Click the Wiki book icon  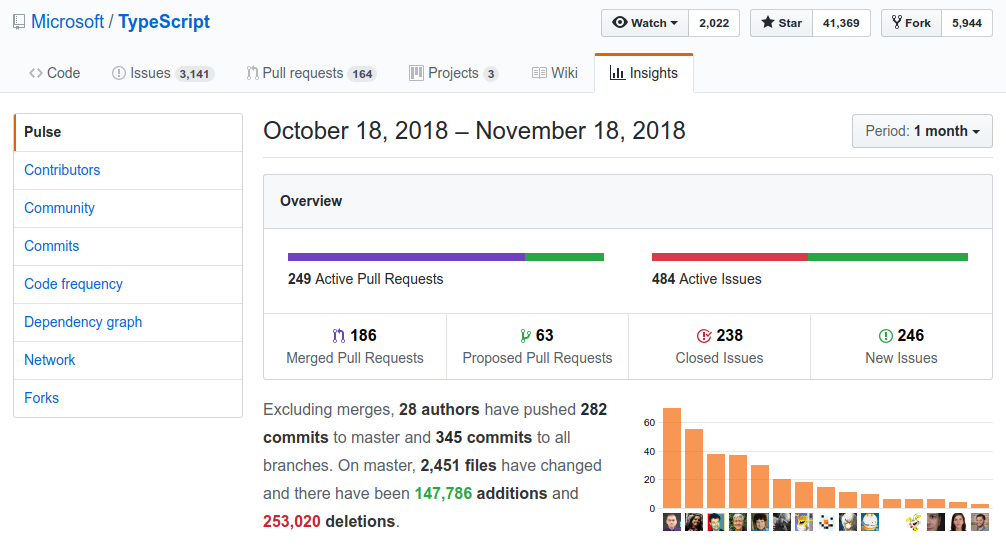click(539, 73)
